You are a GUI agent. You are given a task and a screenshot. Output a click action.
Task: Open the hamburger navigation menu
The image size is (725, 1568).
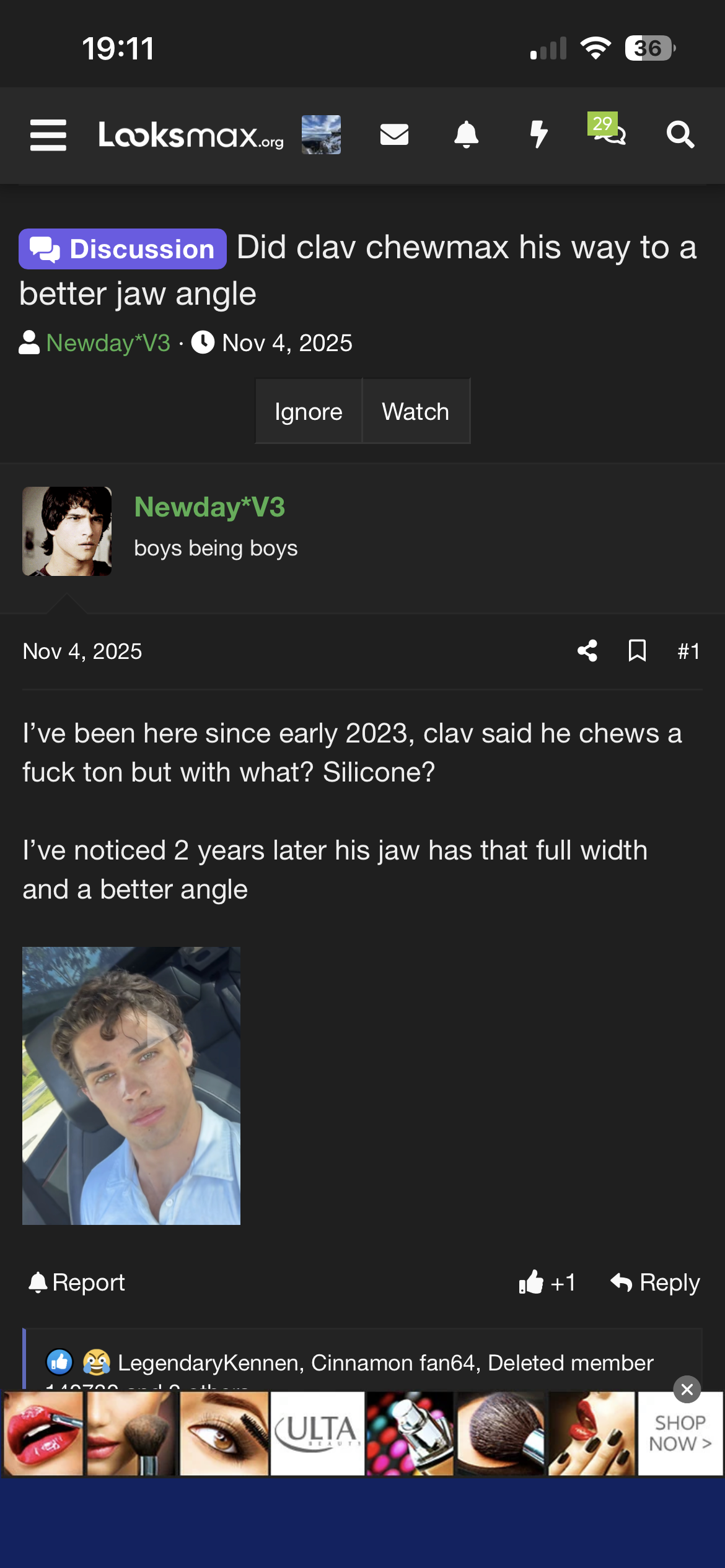[x=48, y=135]
